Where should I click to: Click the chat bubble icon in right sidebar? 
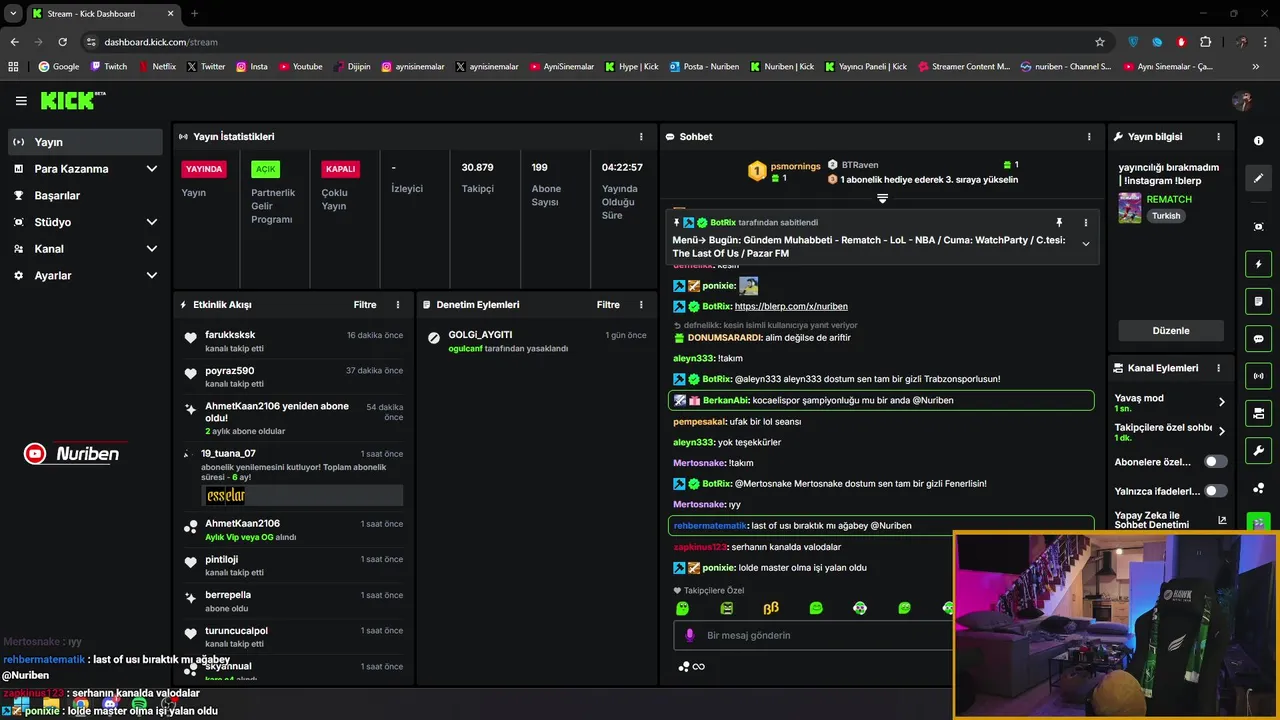1258,339
